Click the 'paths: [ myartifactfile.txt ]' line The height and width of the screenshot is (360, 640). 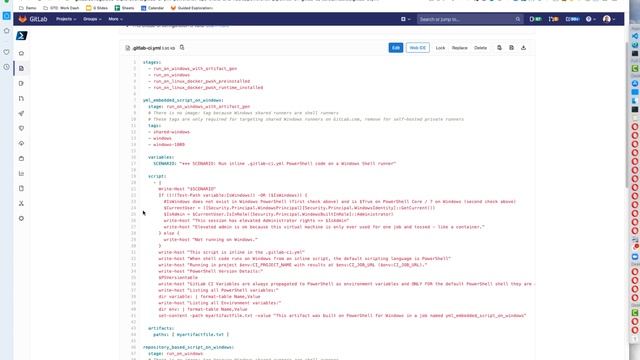(191, 335)
